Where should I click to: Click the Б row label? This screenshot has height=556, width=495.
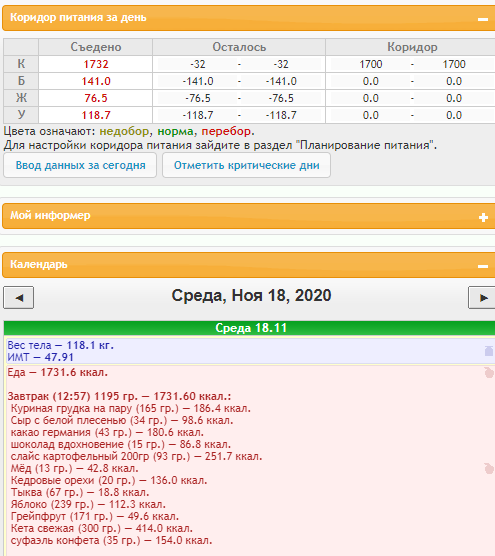pos(21,81)
